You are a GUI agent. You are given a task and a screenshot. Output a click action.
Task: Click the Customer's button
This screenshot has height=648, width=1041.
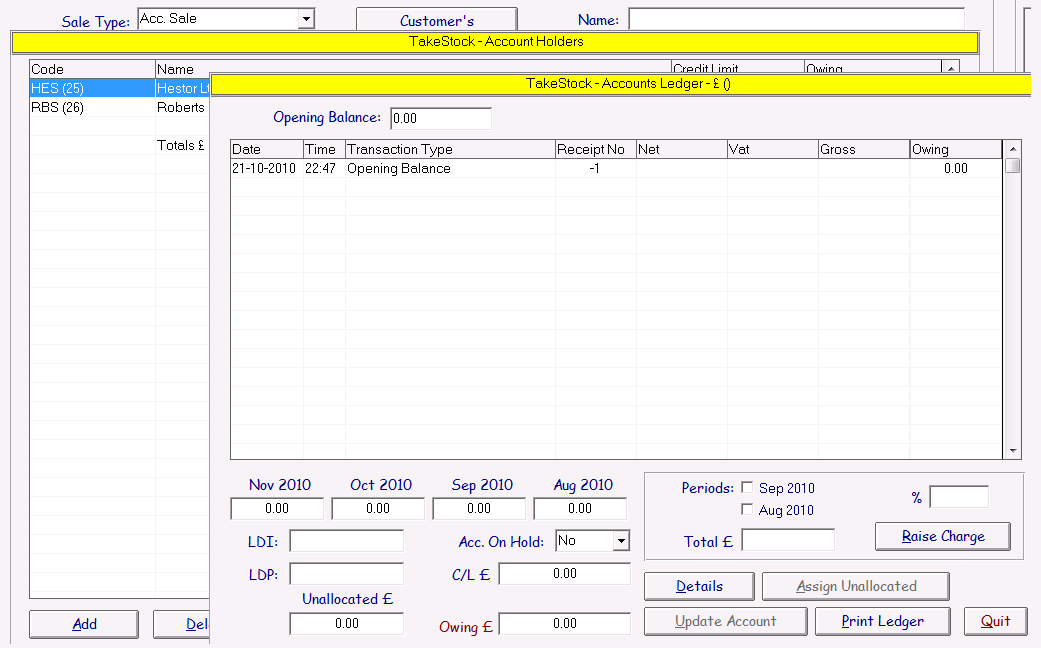(x=437, y=20)
